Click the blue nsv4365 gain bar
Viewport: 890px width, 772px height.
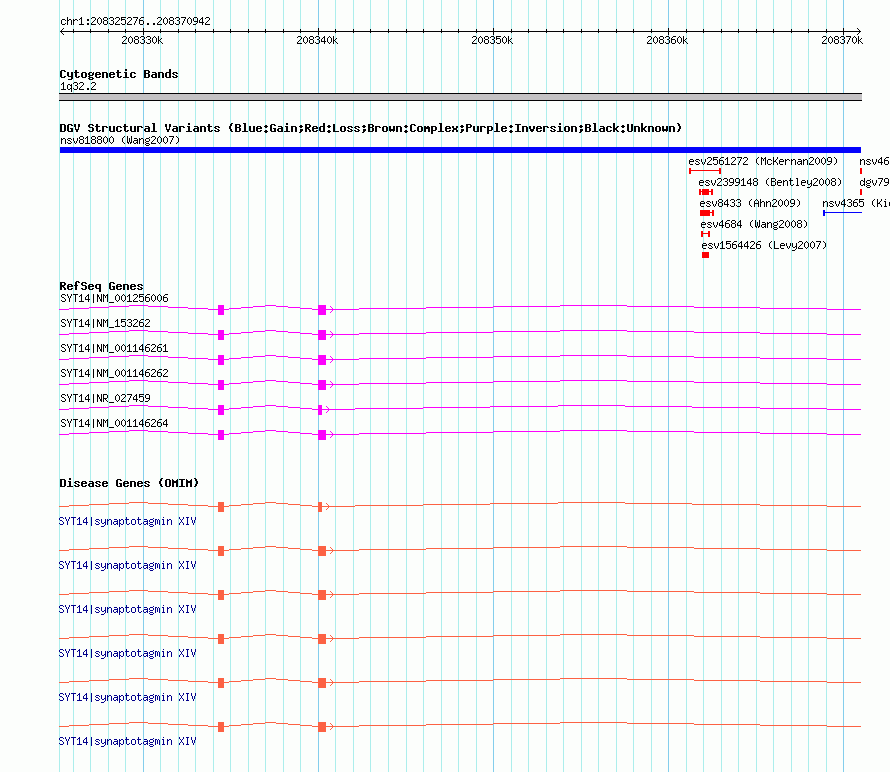[x=842, y=213]
